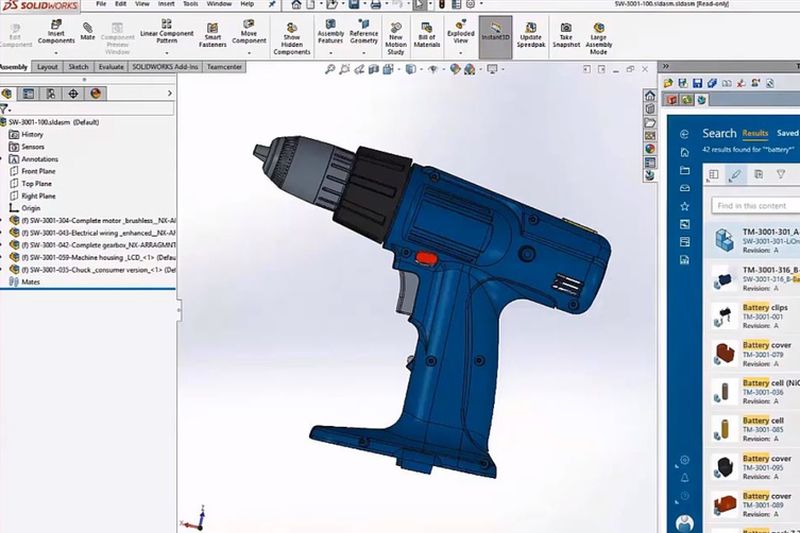This screenshot has height=533, width=800.
Task: Open the PropertyManager tab
Action: [28, 93]
